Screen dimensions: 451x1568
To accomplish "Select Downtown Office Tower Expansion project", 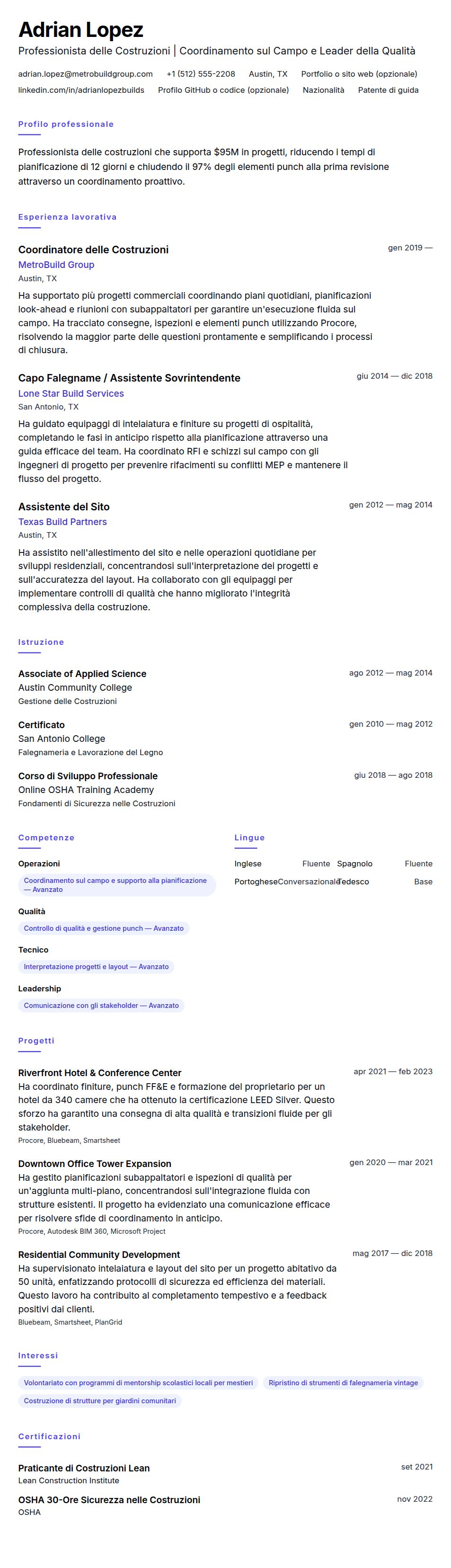I will pos(95,1163).
